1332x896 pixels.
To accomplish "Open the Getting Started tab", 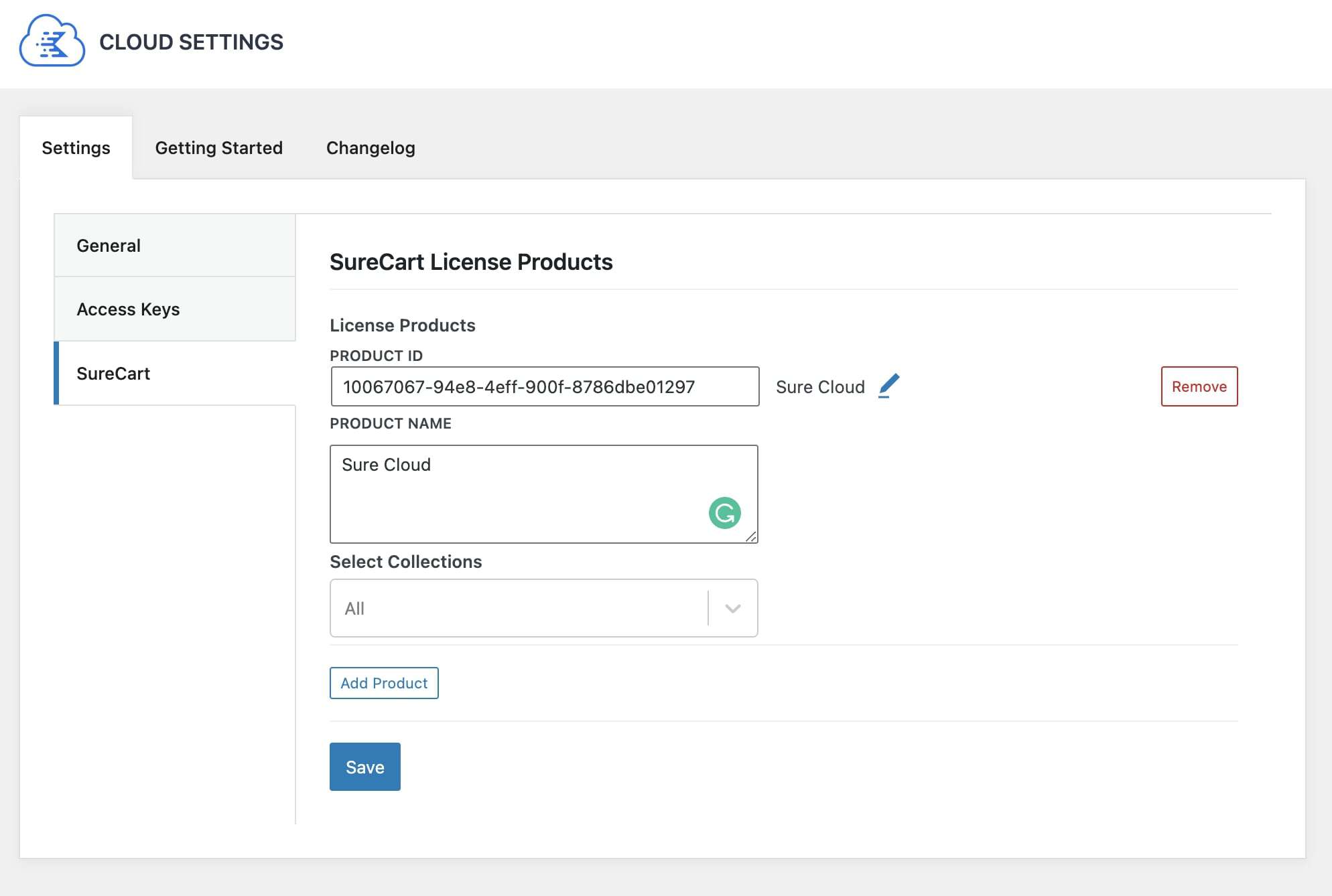I will click(219, 148).
